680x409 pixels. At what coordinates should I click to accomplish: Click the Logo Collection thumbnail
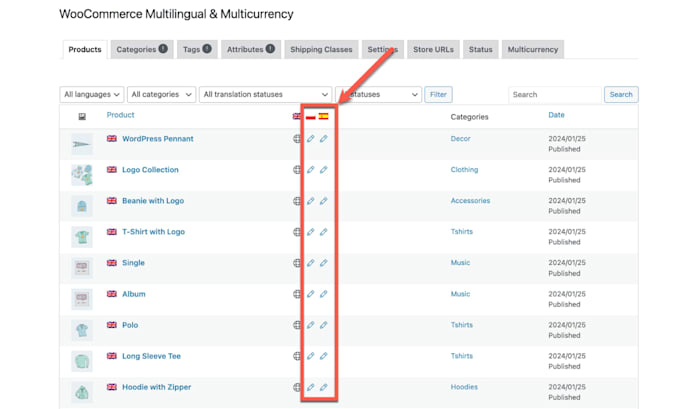pos(82,175)
